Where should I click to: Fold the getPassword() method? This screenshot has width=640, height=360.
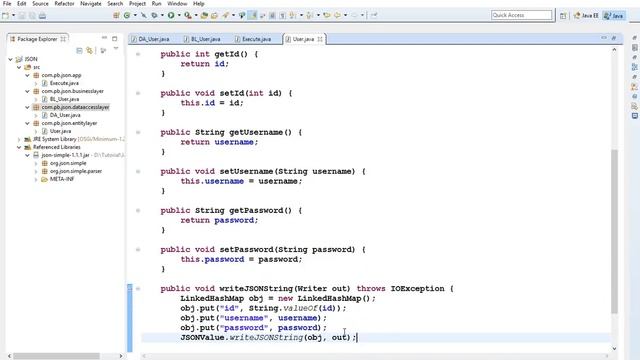click(138, 211)
